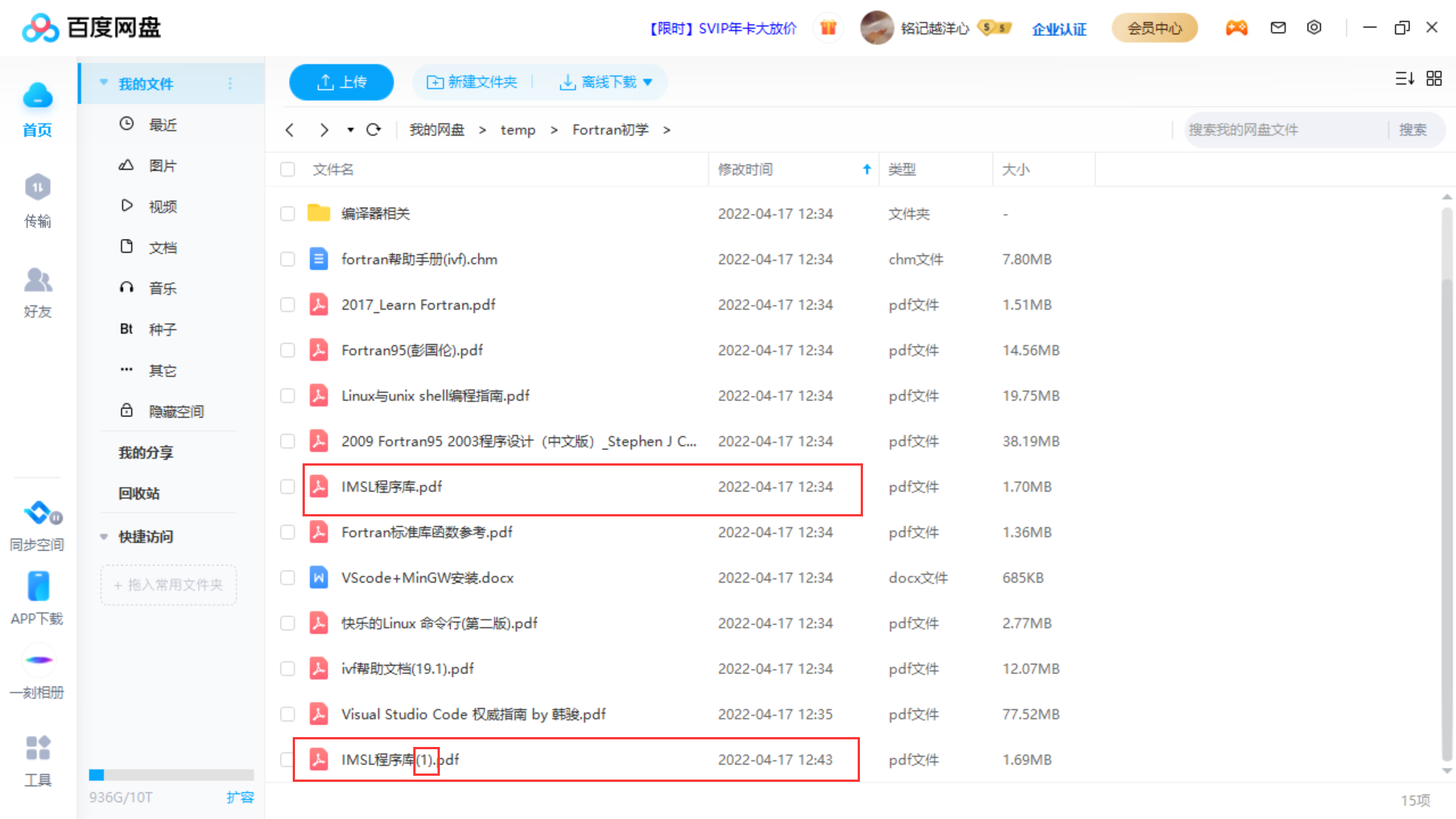Open the mail messages icon
Image resolution: width=1456 pixels, height=819 pixels.
click(x=1278, y=28)
